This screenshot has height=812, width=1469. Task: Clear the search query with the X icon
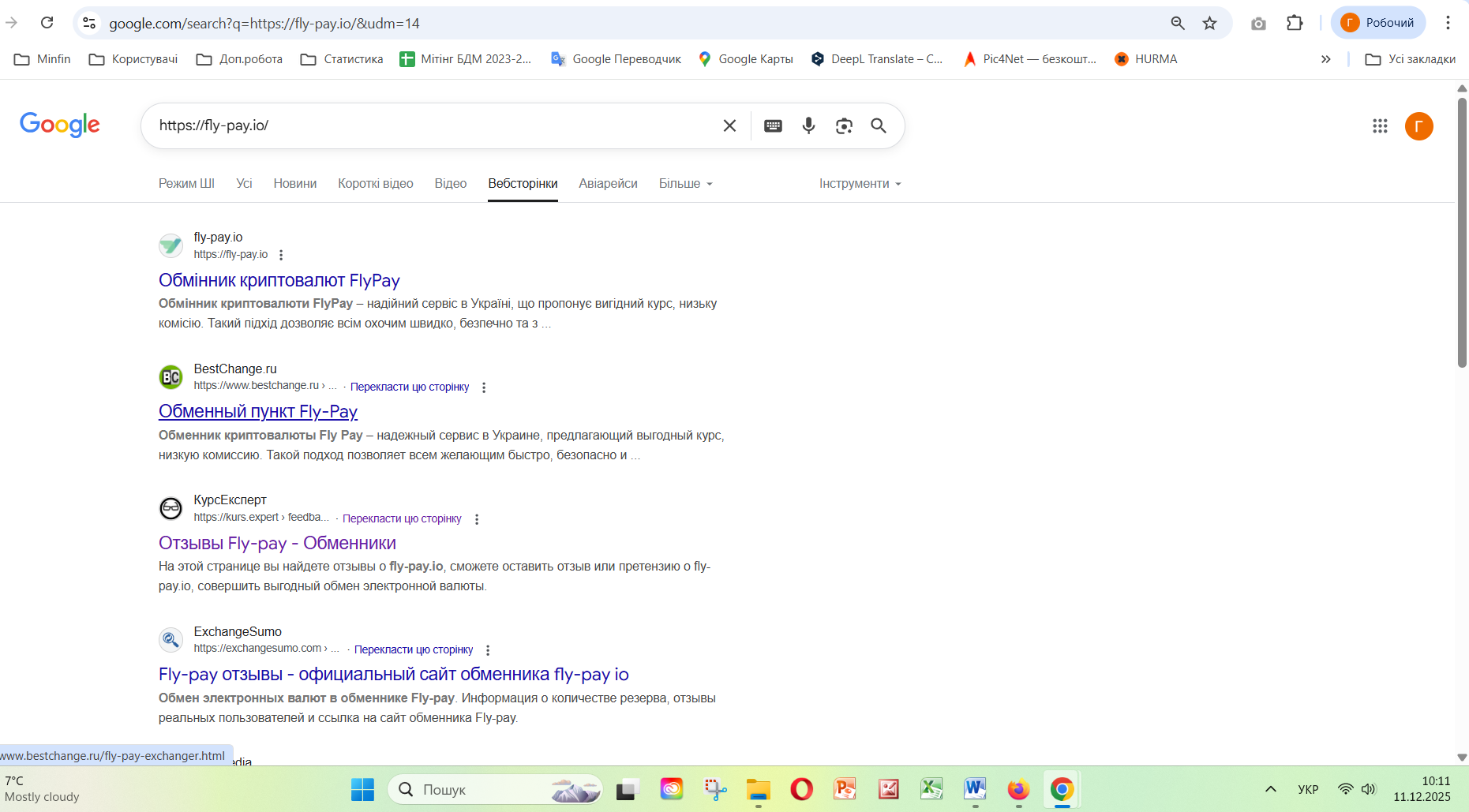point(729,125)
